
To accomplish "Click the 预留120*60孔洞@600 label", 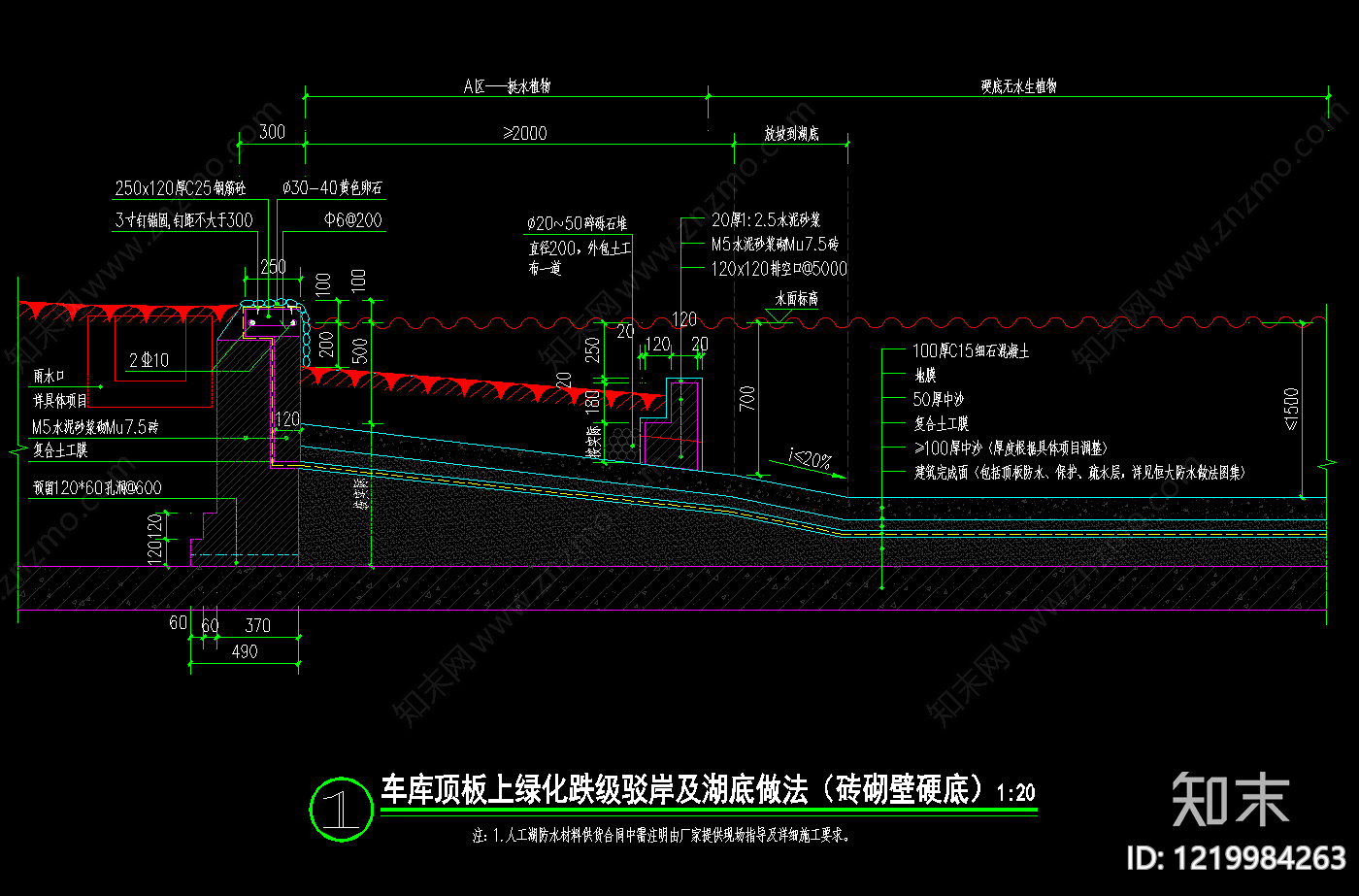I will (97, 488).
